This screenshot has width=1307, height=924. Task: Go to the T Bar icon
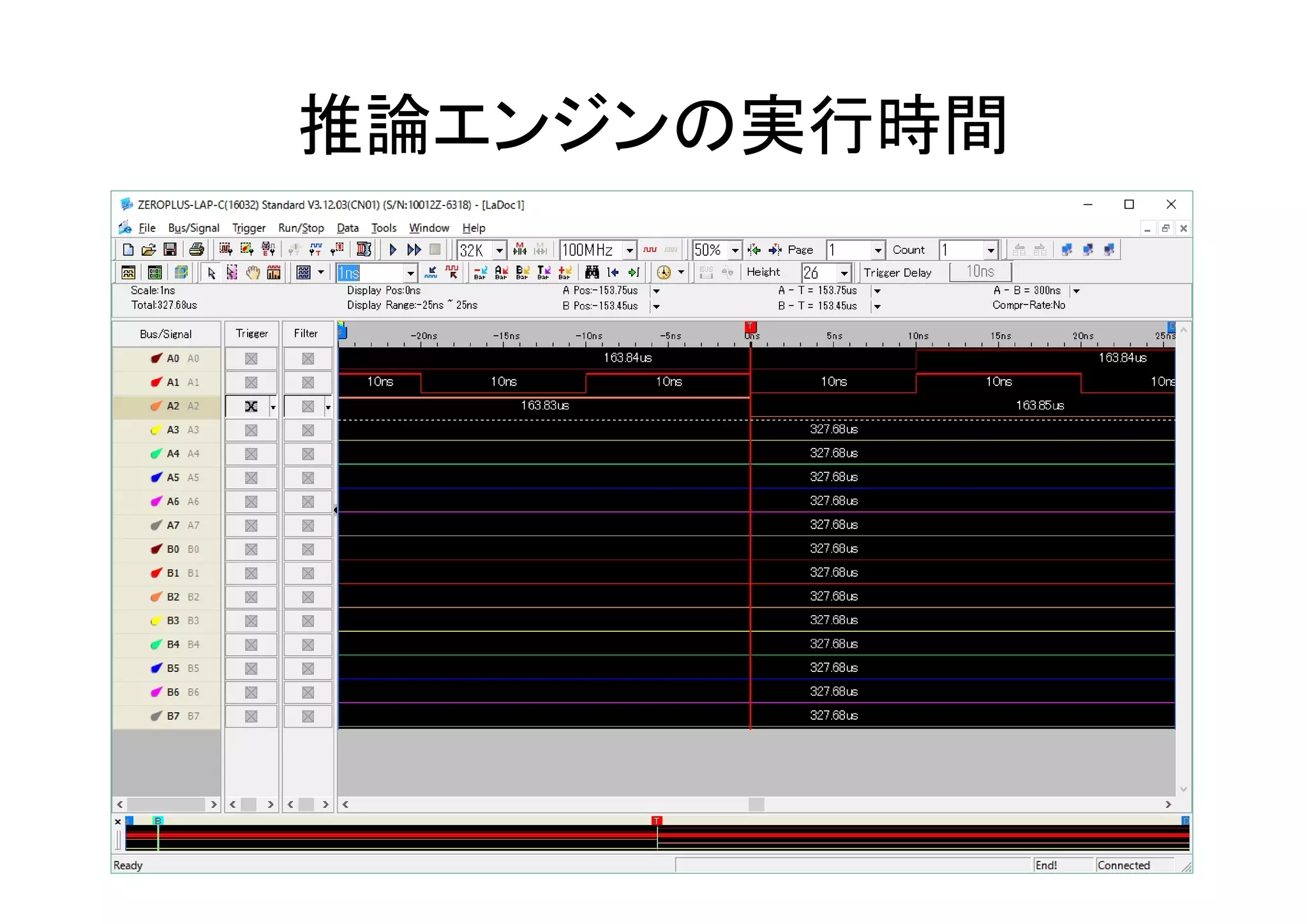tap(544, 273)
